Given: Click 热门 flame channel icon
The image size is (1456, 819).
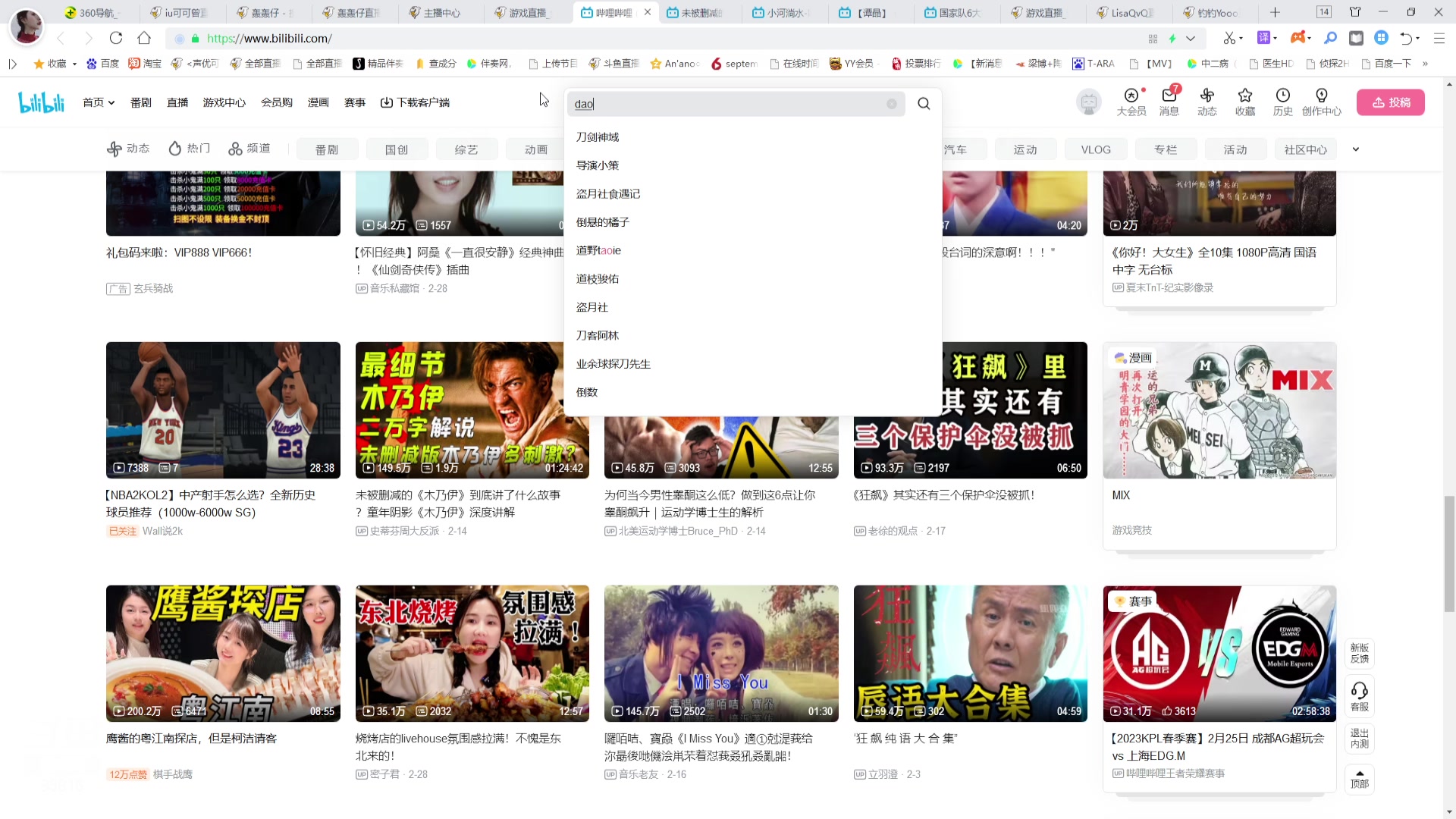Looking at the screenshot, I should pos(189,149).
